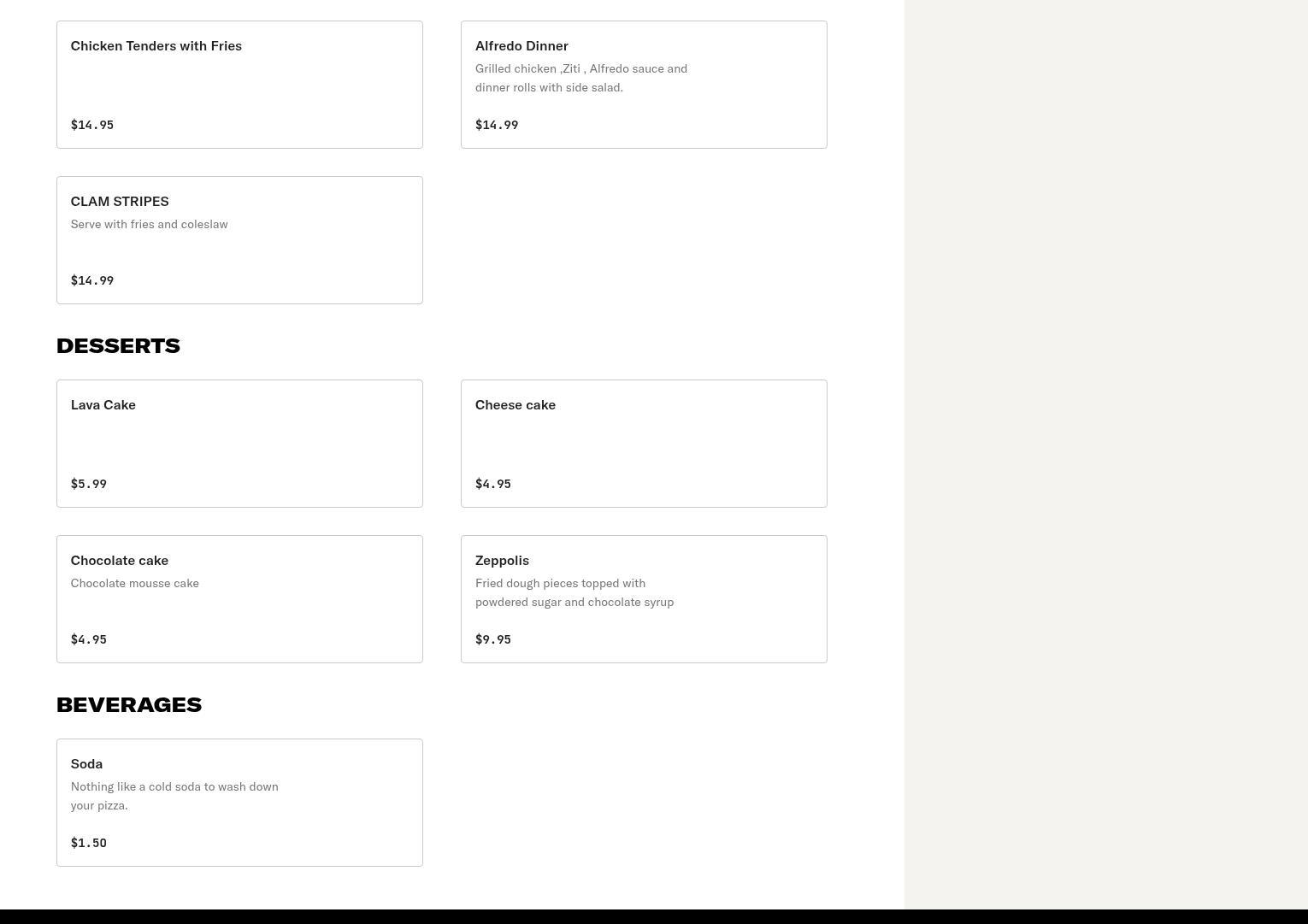Select the Zeppolis dessert card

[644, 599]
